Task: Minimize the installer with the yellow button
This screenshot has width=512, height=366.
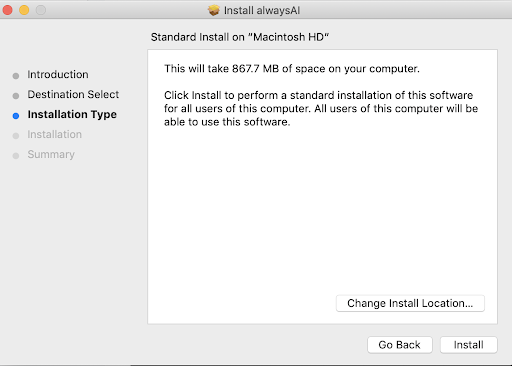Action: click(x=24, y=10)
